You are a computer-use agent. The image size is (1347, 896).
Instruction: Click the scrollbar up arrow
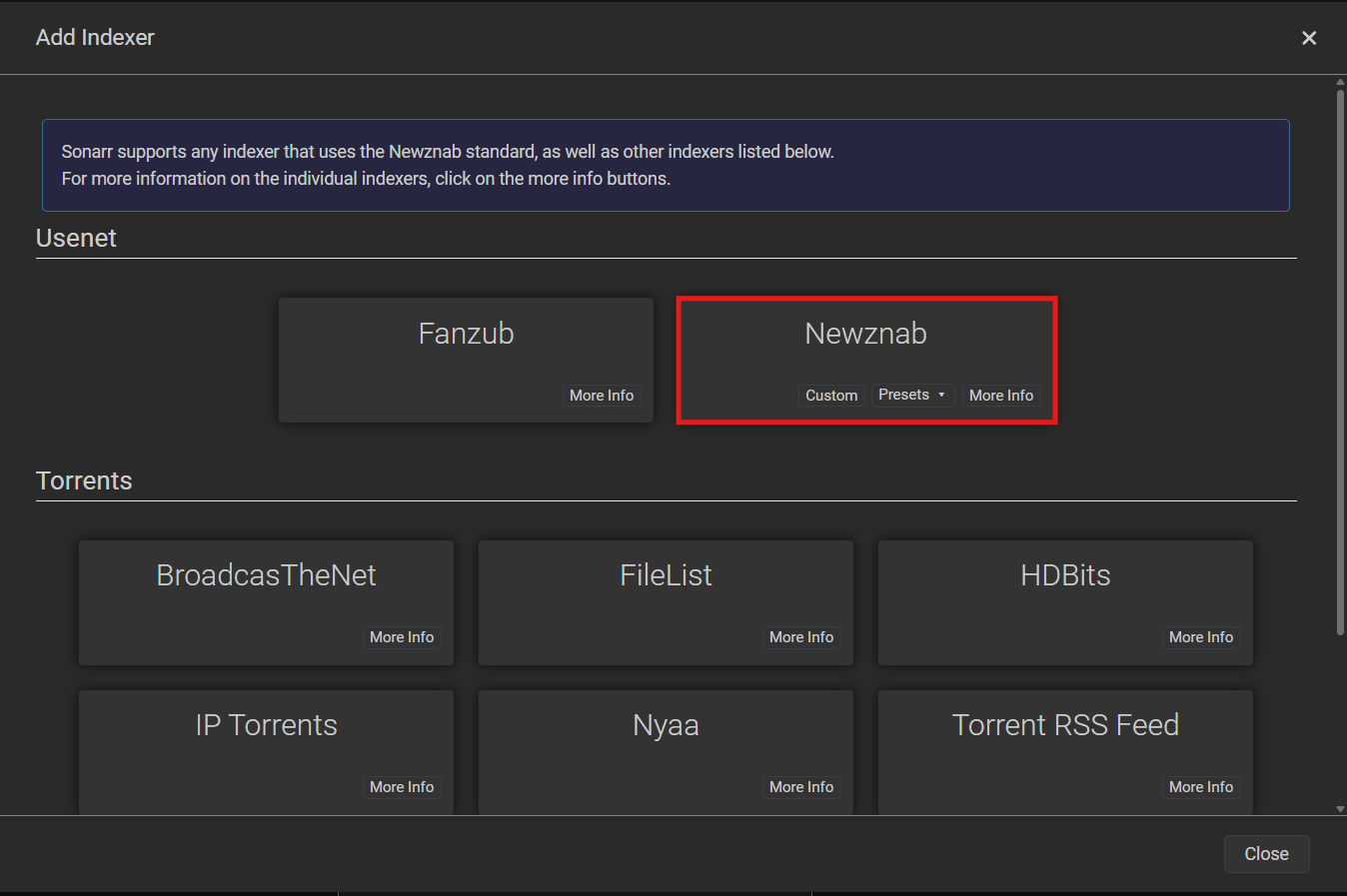pos(1341,82)
